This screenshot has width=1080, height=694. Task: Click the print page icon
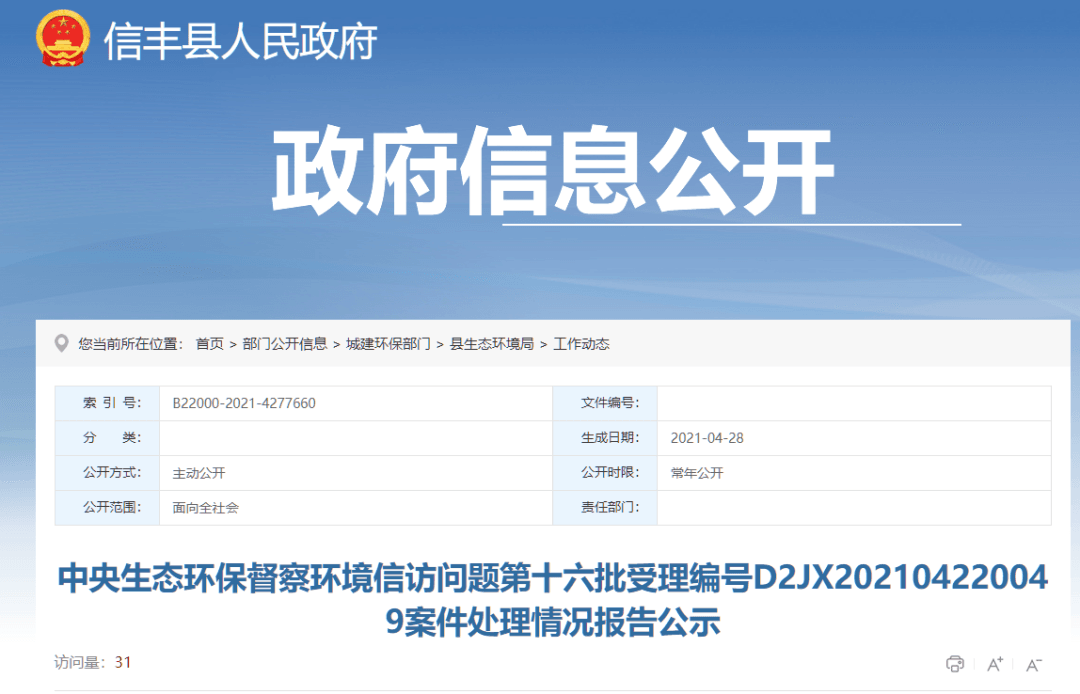click(955, 664)
